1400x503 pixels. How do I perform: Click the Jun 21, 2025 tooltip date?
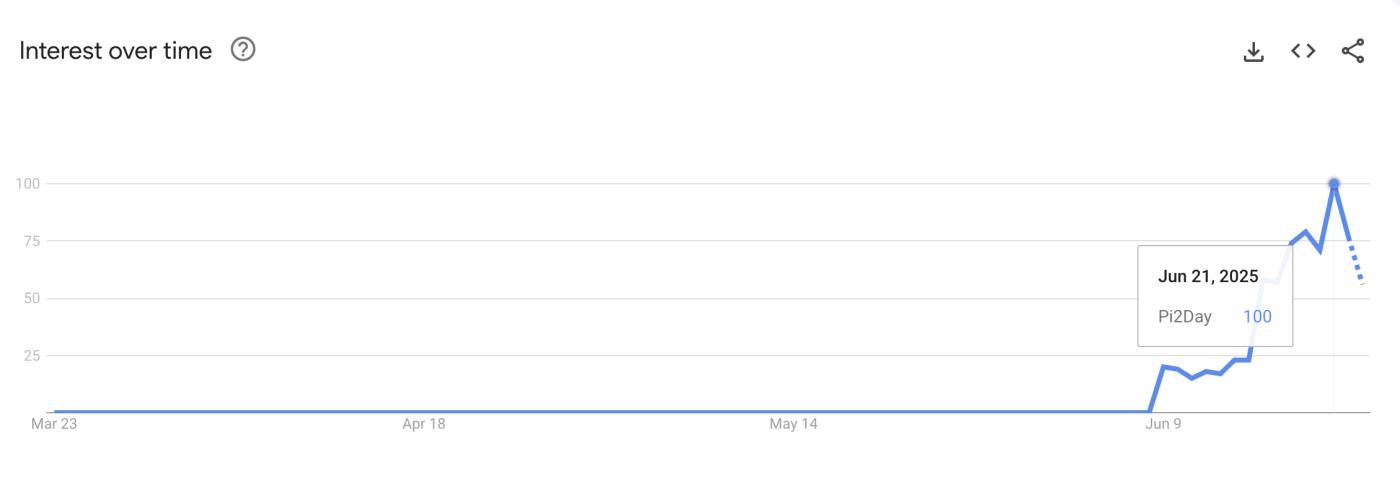pos(1208,277)
